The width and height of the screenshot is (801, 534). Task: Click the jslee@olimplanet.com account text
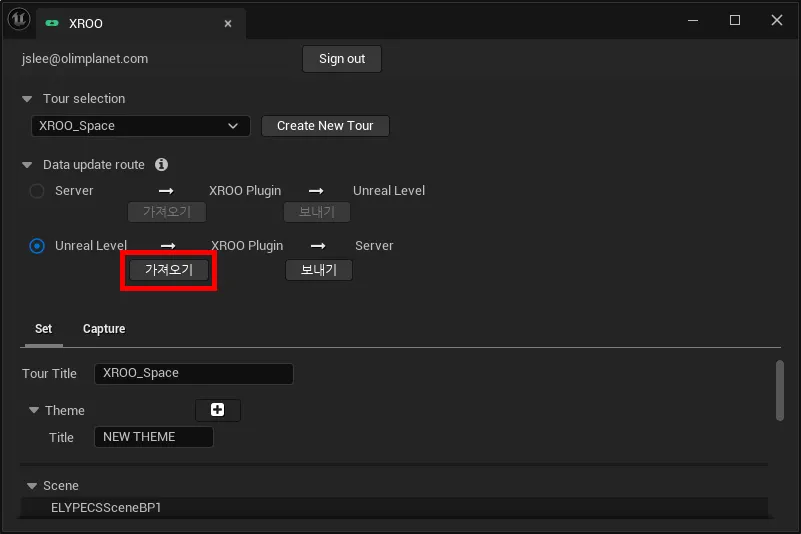(x=85, y=59)
